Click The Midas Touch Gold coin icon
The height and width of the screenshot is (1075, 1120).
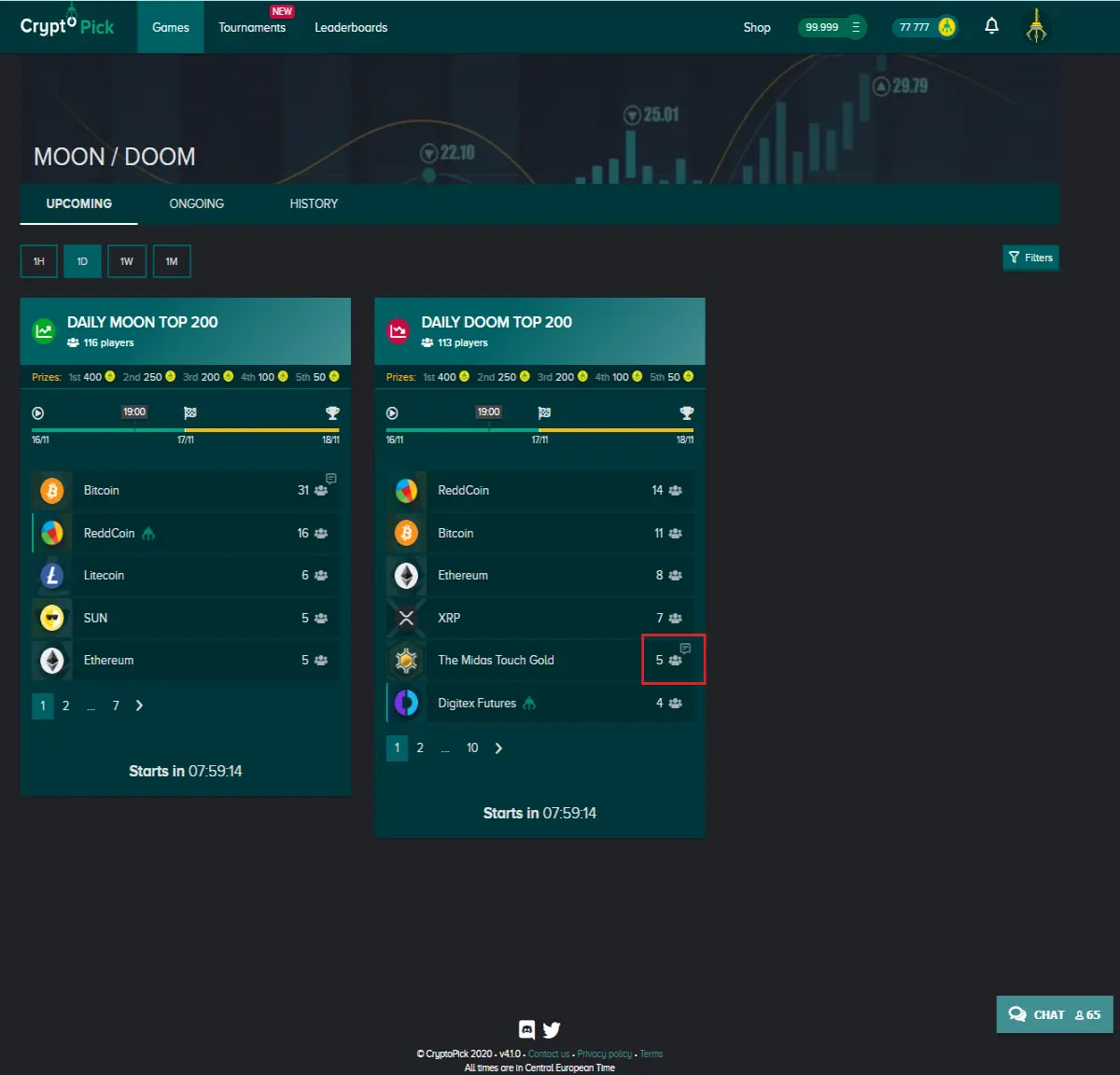pos(406,661)
